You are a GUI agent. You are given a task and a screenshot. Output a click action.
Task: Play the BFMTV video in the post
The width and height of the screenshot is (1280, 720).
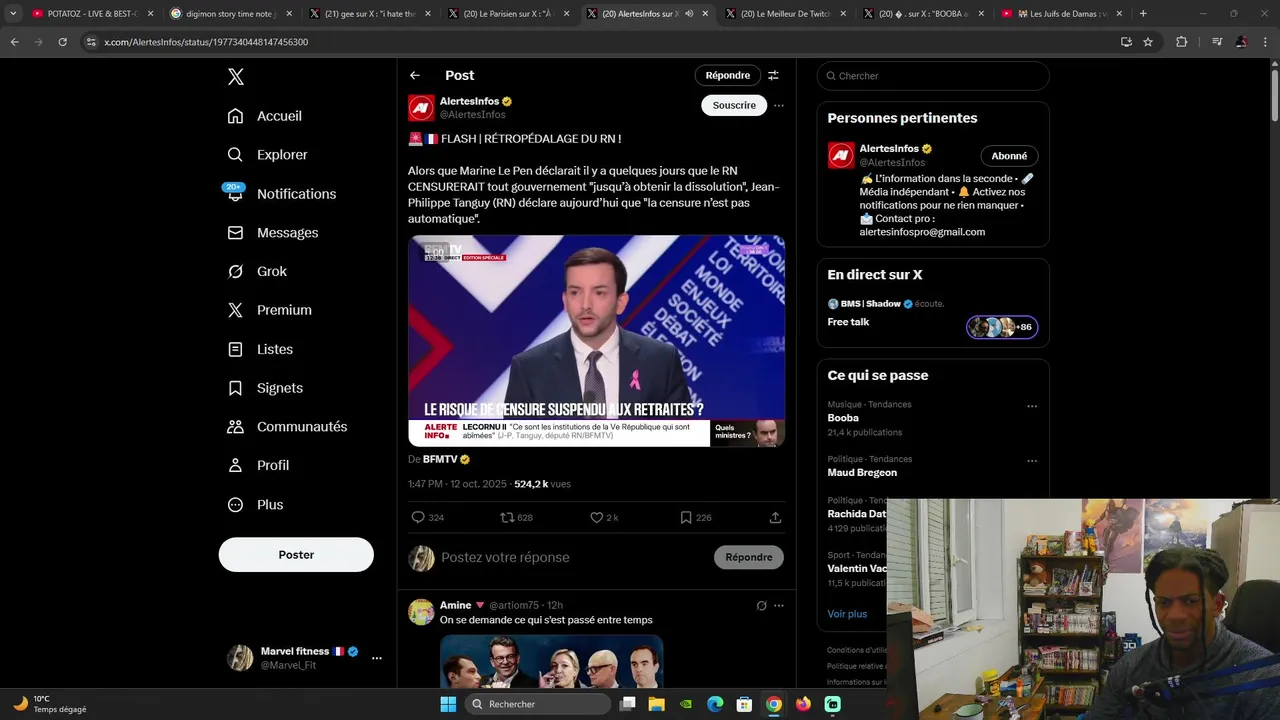(x=596, y=341)
